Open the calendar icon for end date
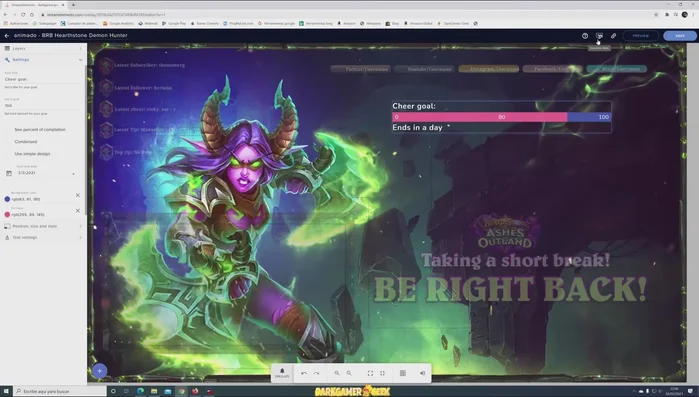Image resolution: width=699 pixels, height=397 pixels. click(x=8, y=173)
